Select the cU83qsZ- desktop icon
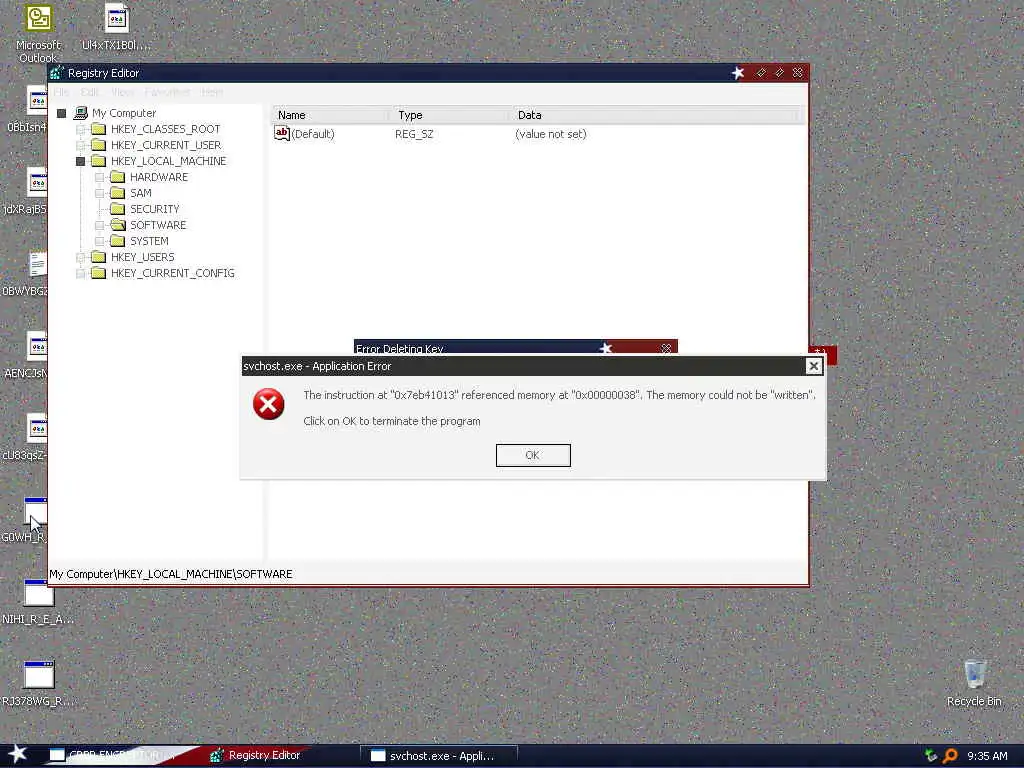 pos(26,438)
